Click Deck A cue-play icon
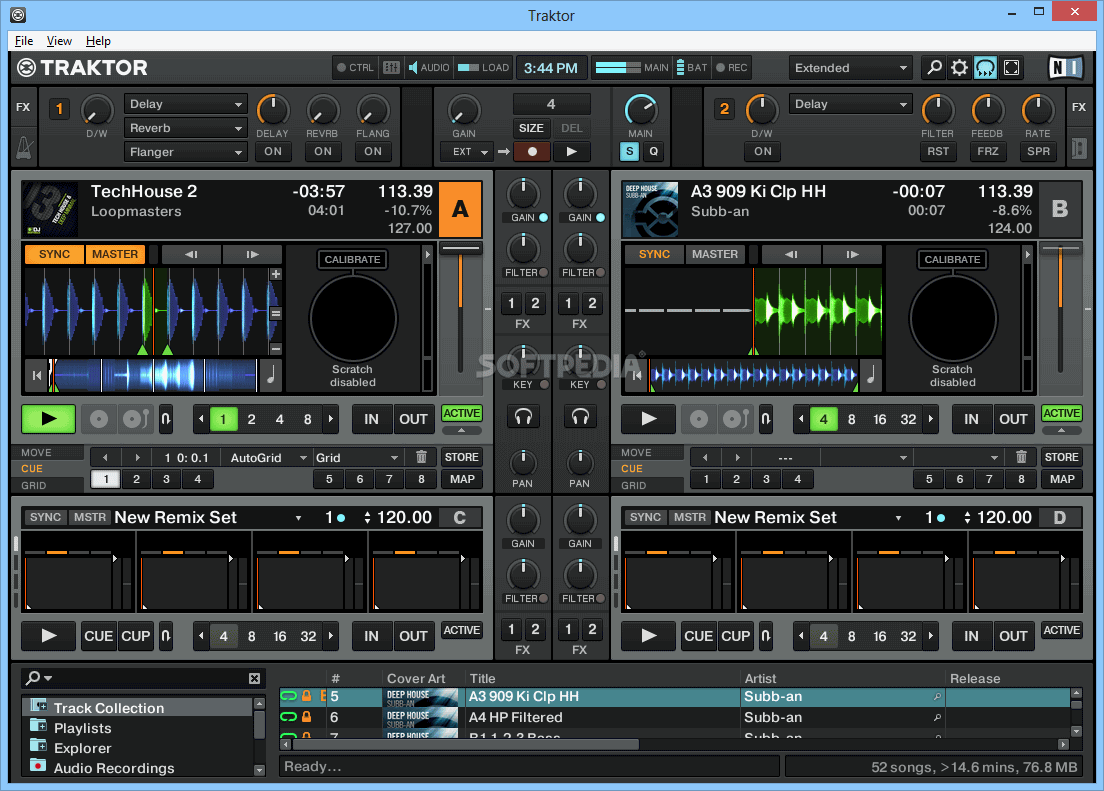1104x791 pixels. (x=135, y=419)
